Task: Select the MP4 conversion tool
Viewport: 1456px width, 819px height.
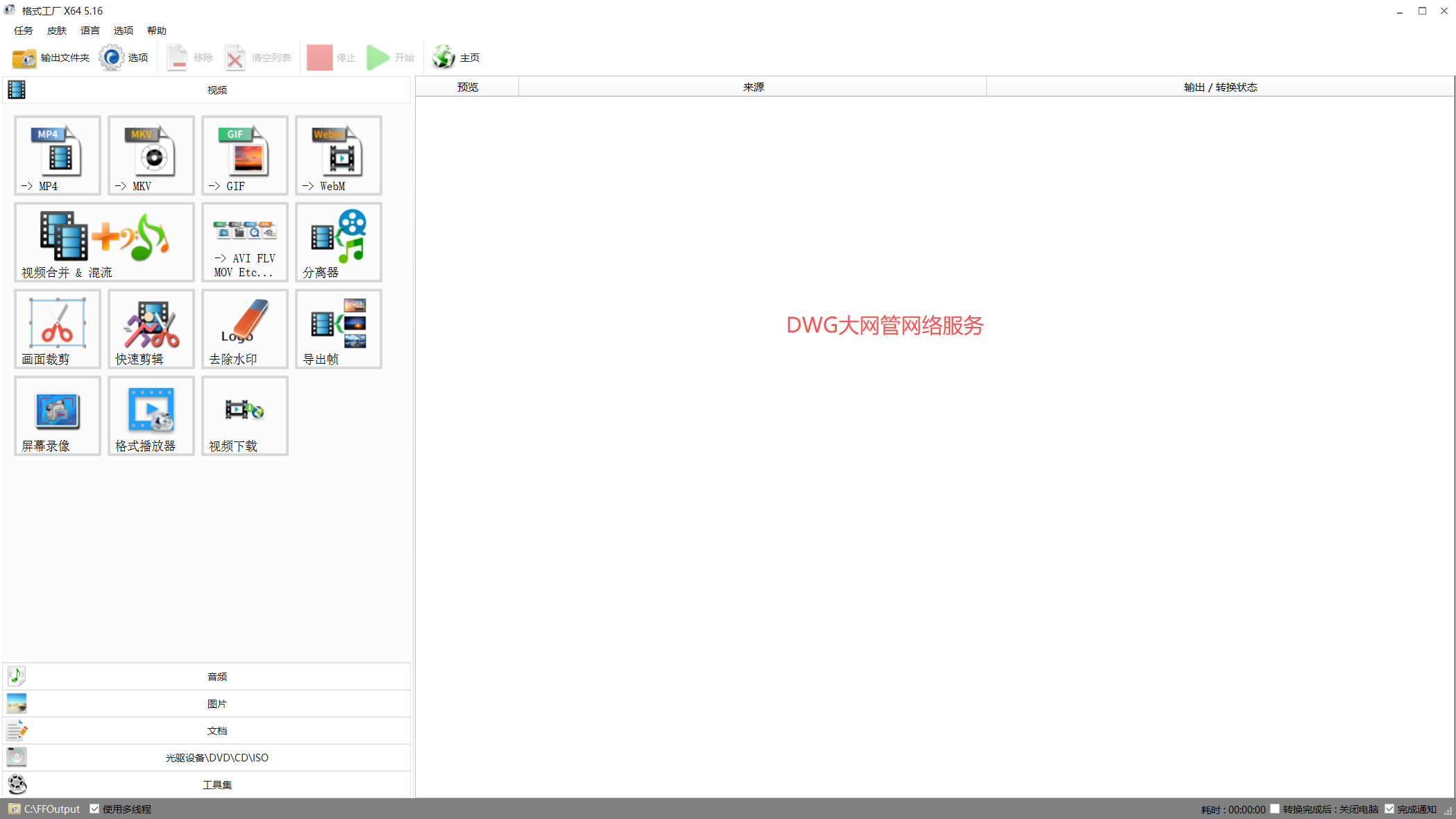Action: tap(57, 155)
